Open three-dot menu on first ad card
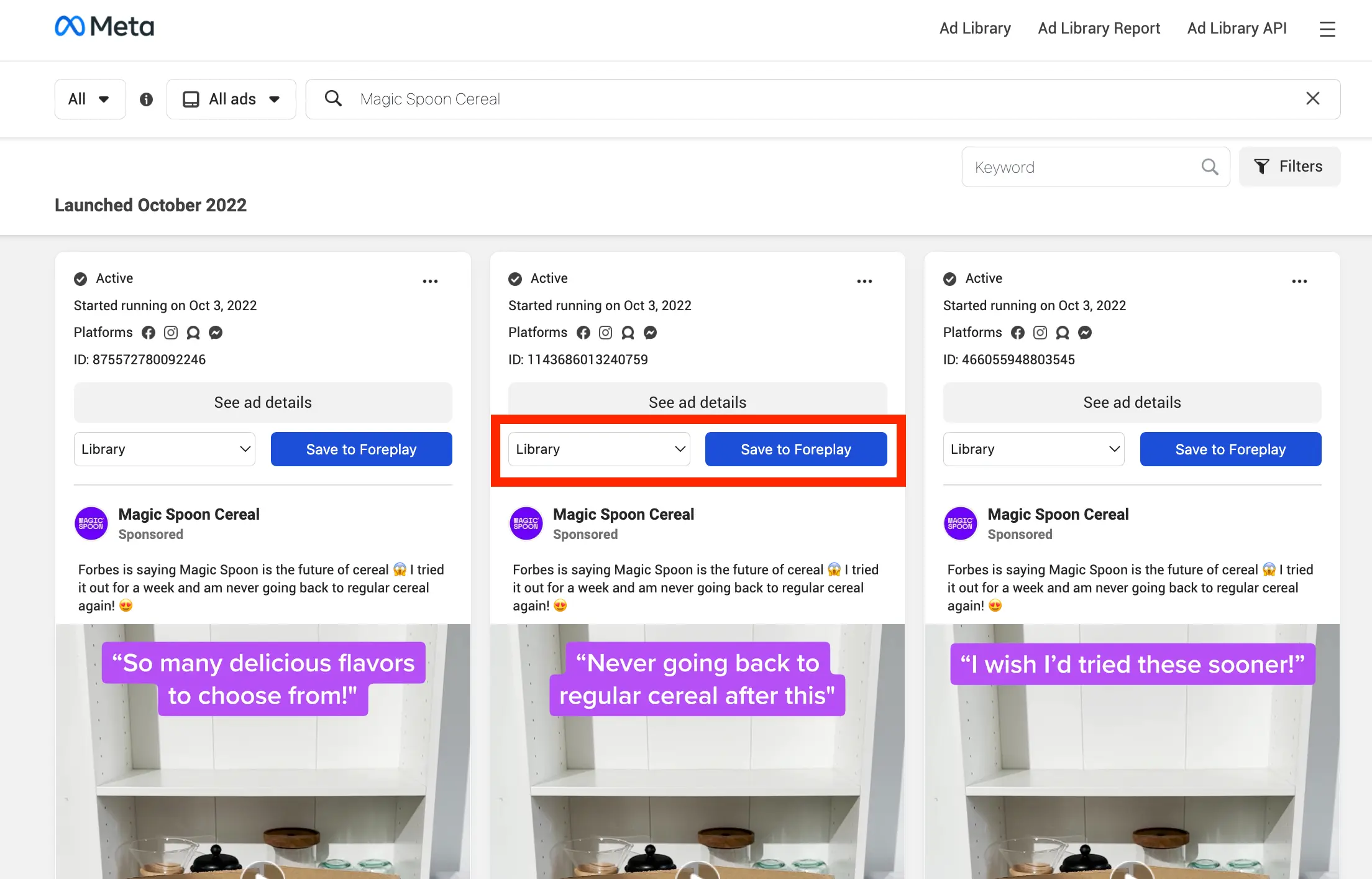Screen dimensions: 1372x879 pyautogui.click(x=430, y=281)
